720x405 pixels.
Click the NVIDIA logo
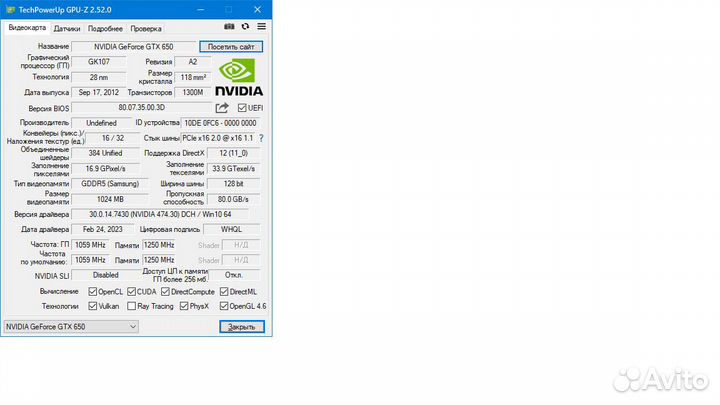(x=239, y=77)
